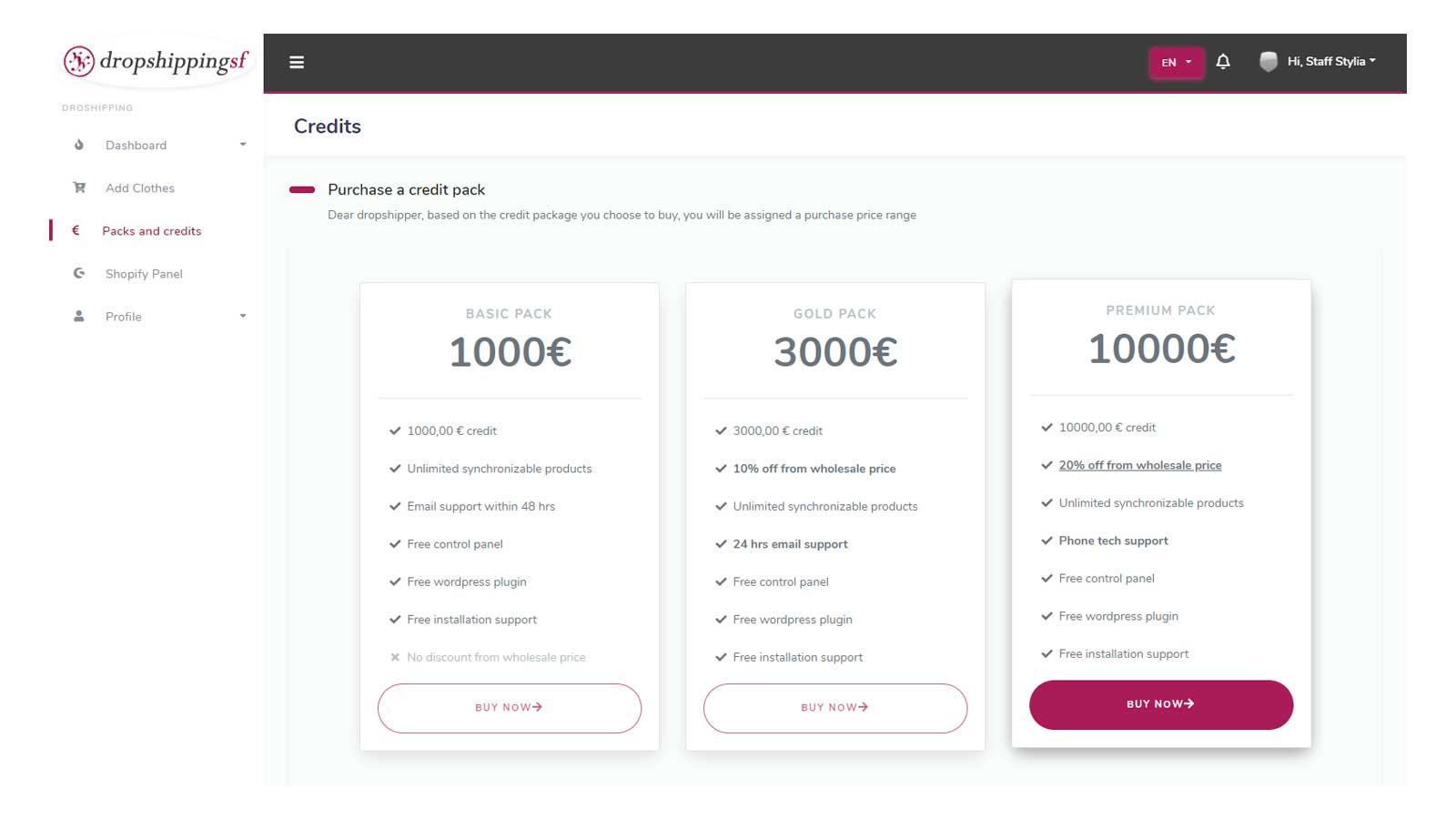Navigate to Packs and credits
Viewport: 1456px width, 819px height.
click(x=152, y=230)
